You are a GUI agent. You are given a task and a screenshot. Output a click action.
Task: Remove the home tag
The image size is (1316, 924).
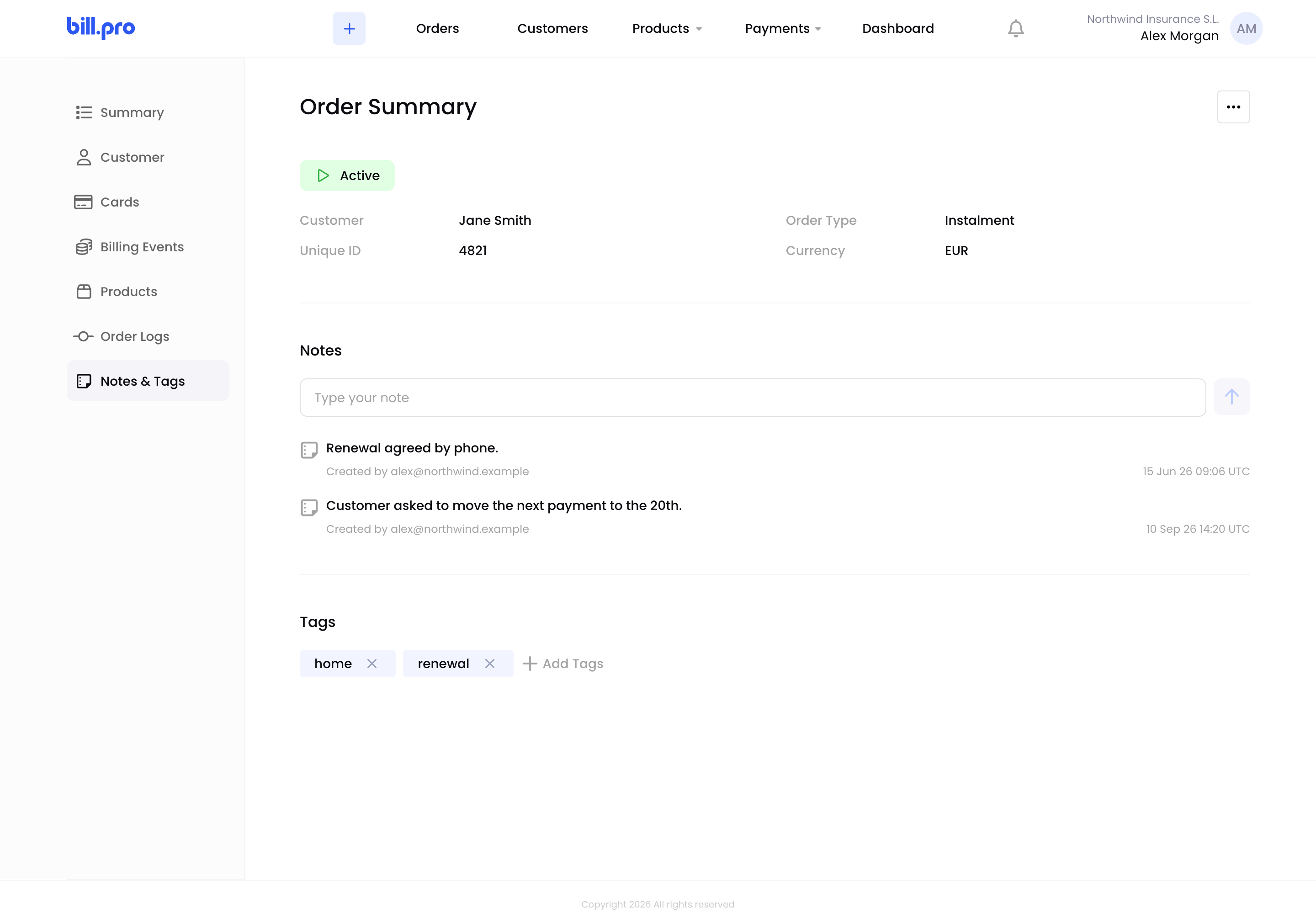coord(372,663)
